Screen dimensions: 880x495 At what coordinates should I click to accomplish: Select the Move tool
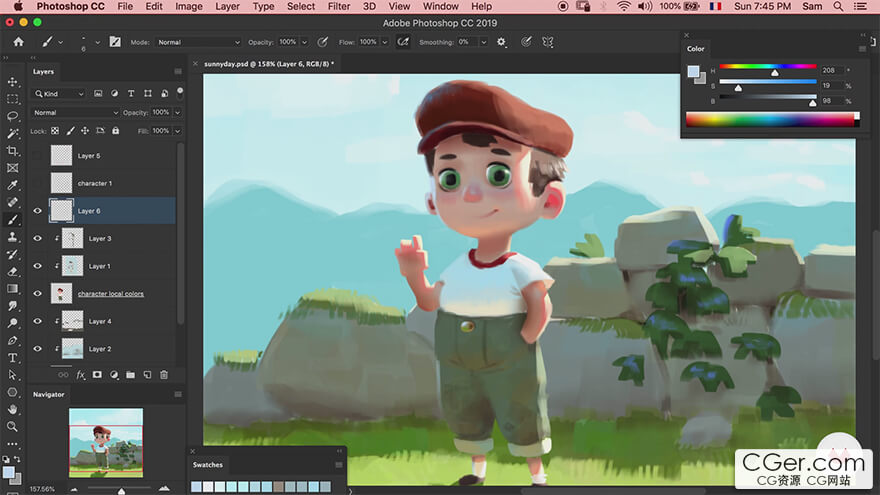coord(13,82)
